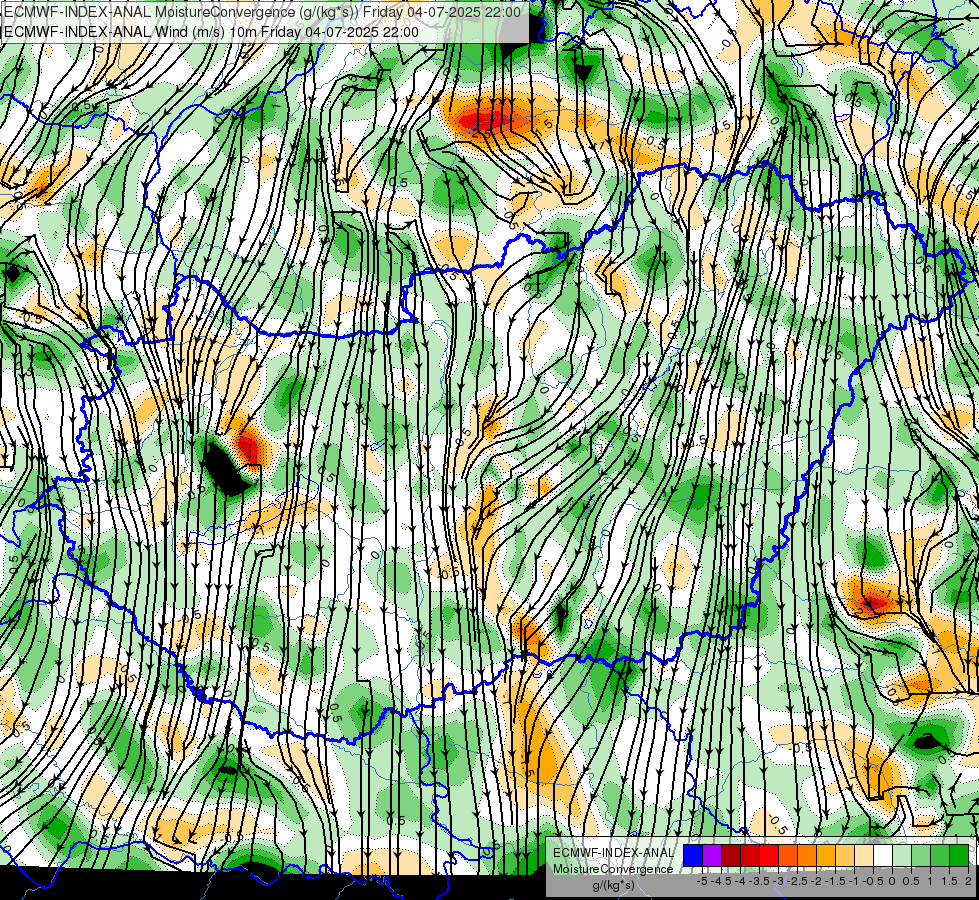Click the legend title 'ECMWF-INDEX-ANAL'
The image size is (979, 900).
(x=613, y=853)
